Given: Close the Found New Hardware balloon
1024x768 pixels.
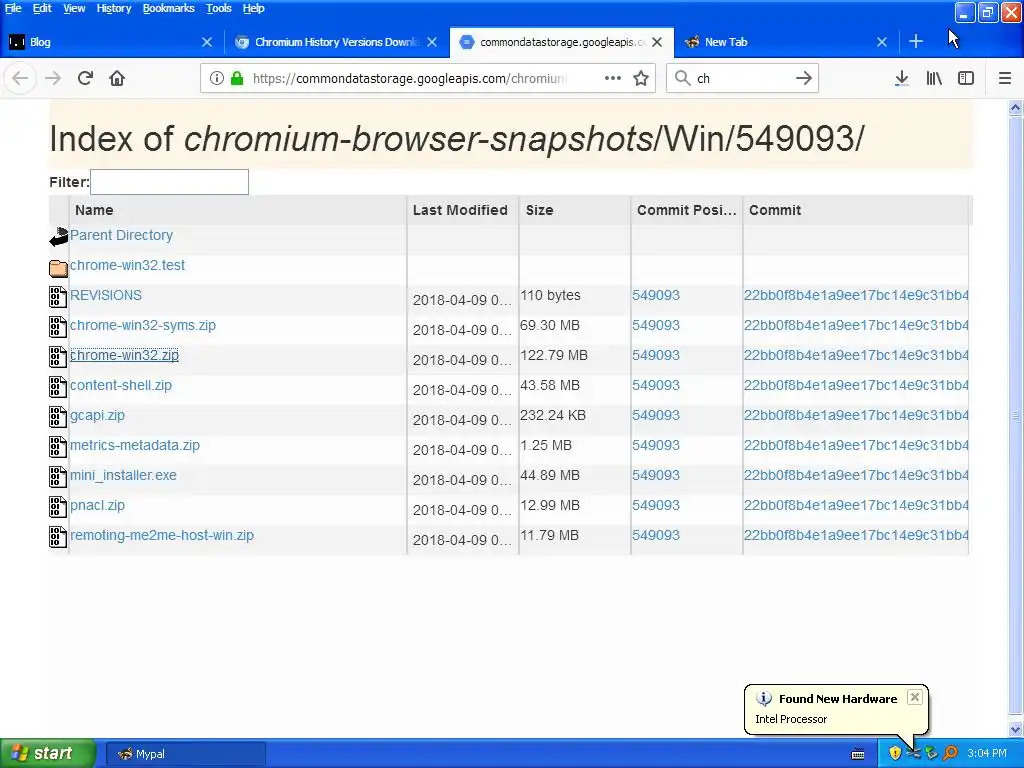Looking at the screenshot, I should (x=915, y=697).
